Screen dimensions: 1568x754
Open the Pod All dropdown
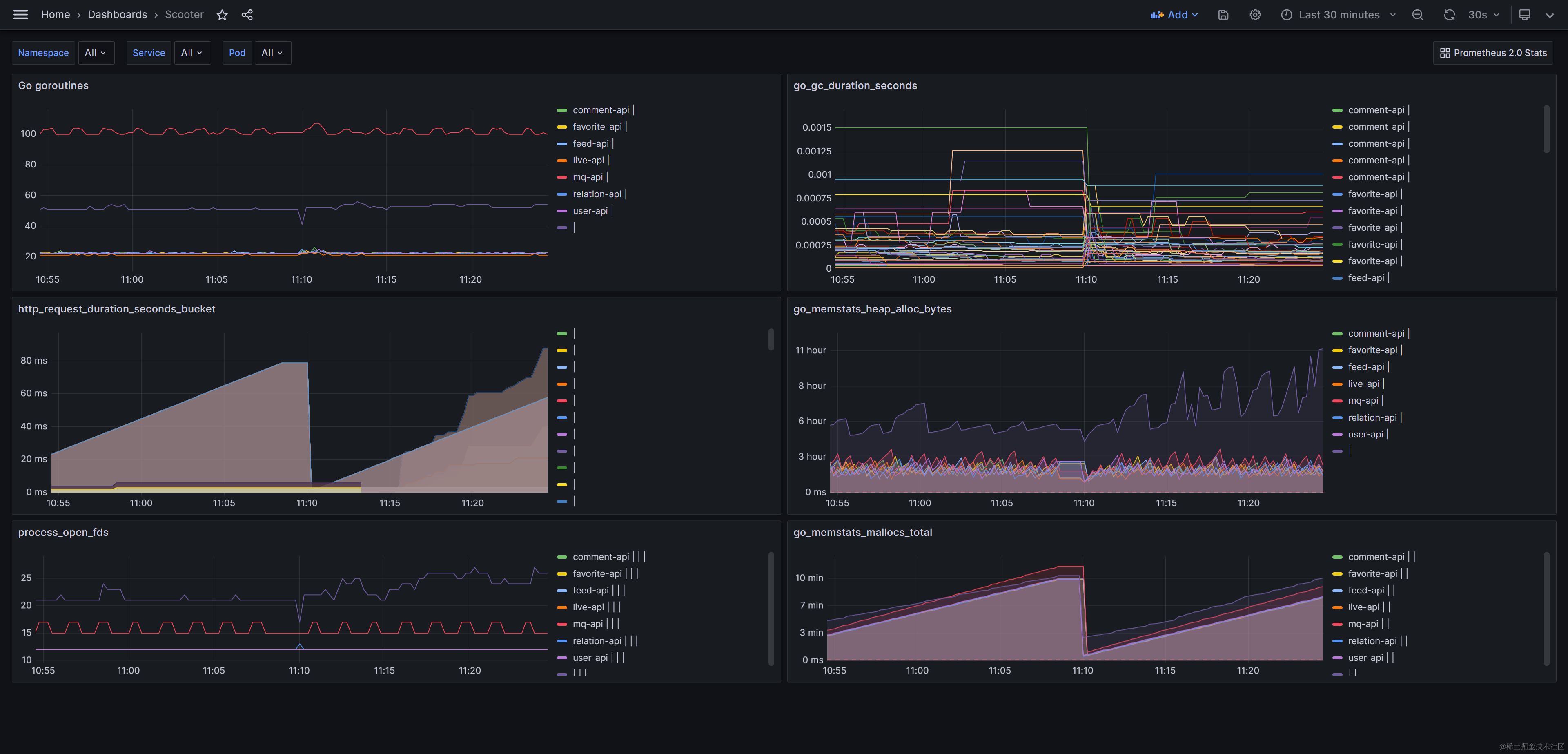tap(272, 53)
